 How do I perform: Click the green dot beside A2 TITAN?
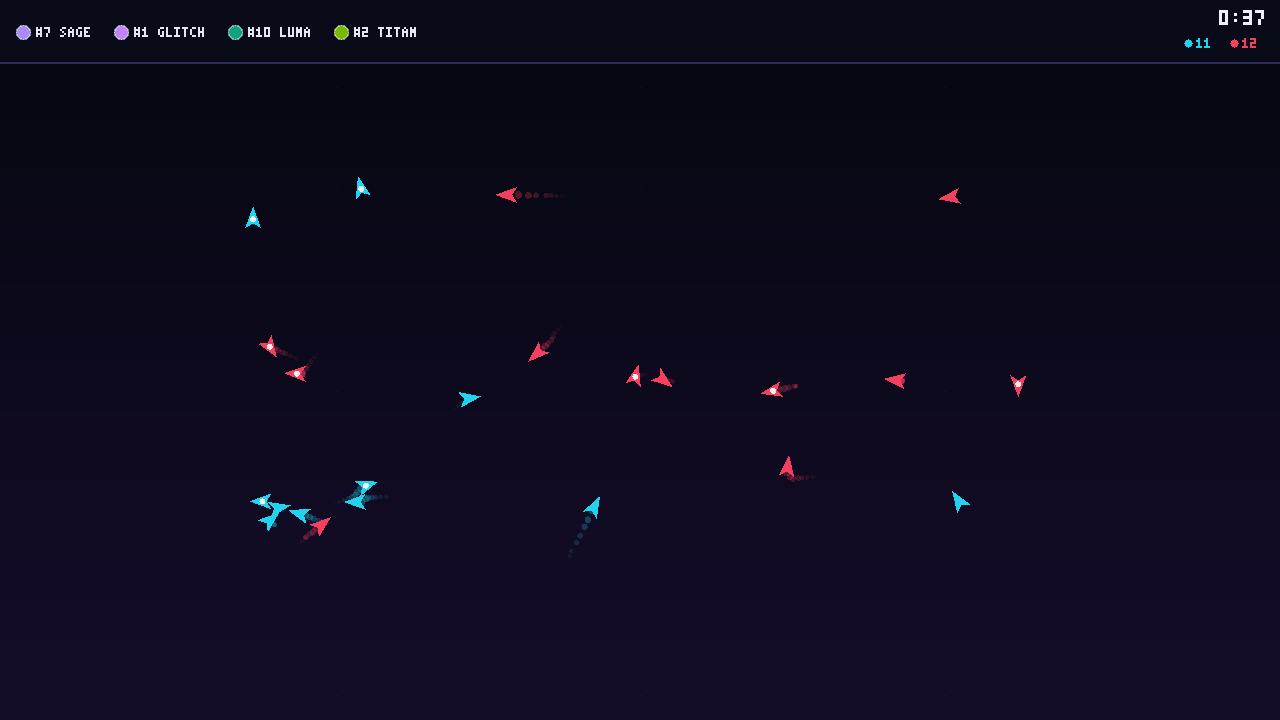[341, 33]
